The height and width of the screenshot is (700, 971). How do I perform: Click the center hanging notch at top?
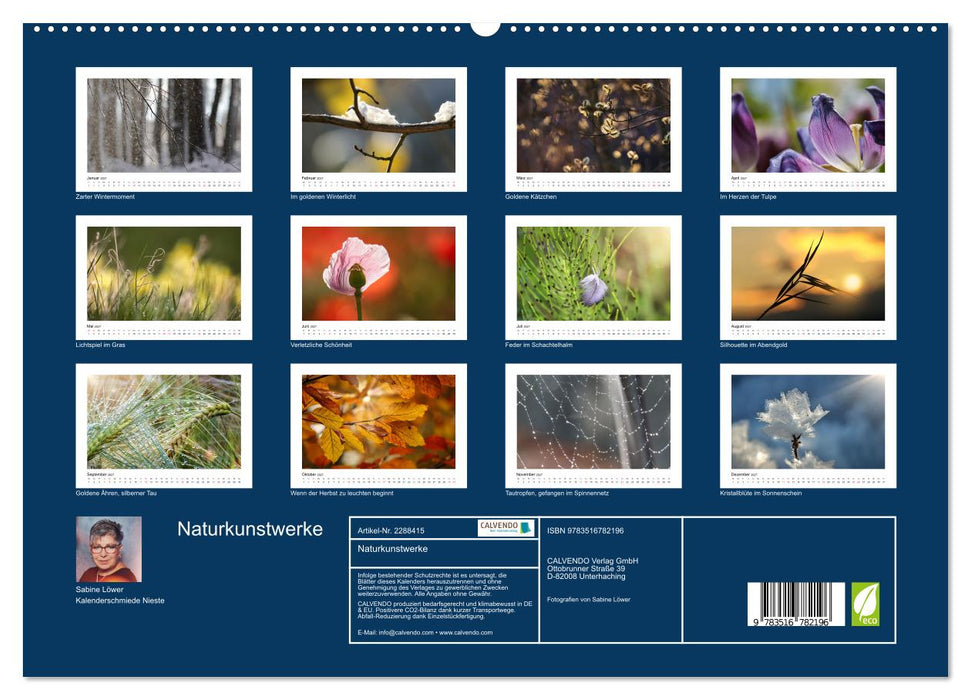(x=486, y=28)
